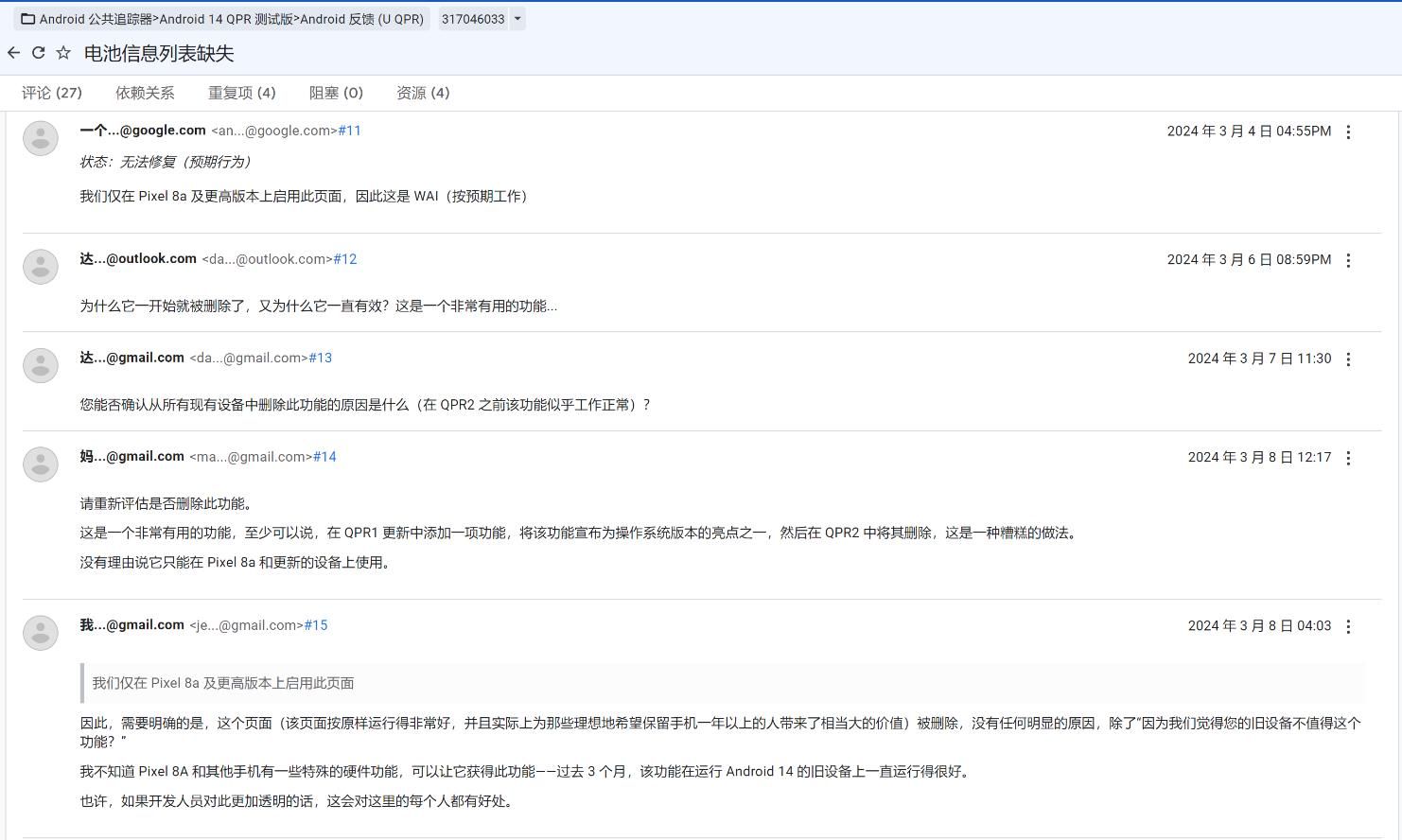Star the issue 电池信息列表缺失
This screenshot has height=840, width=1402.
click(63, 53)
